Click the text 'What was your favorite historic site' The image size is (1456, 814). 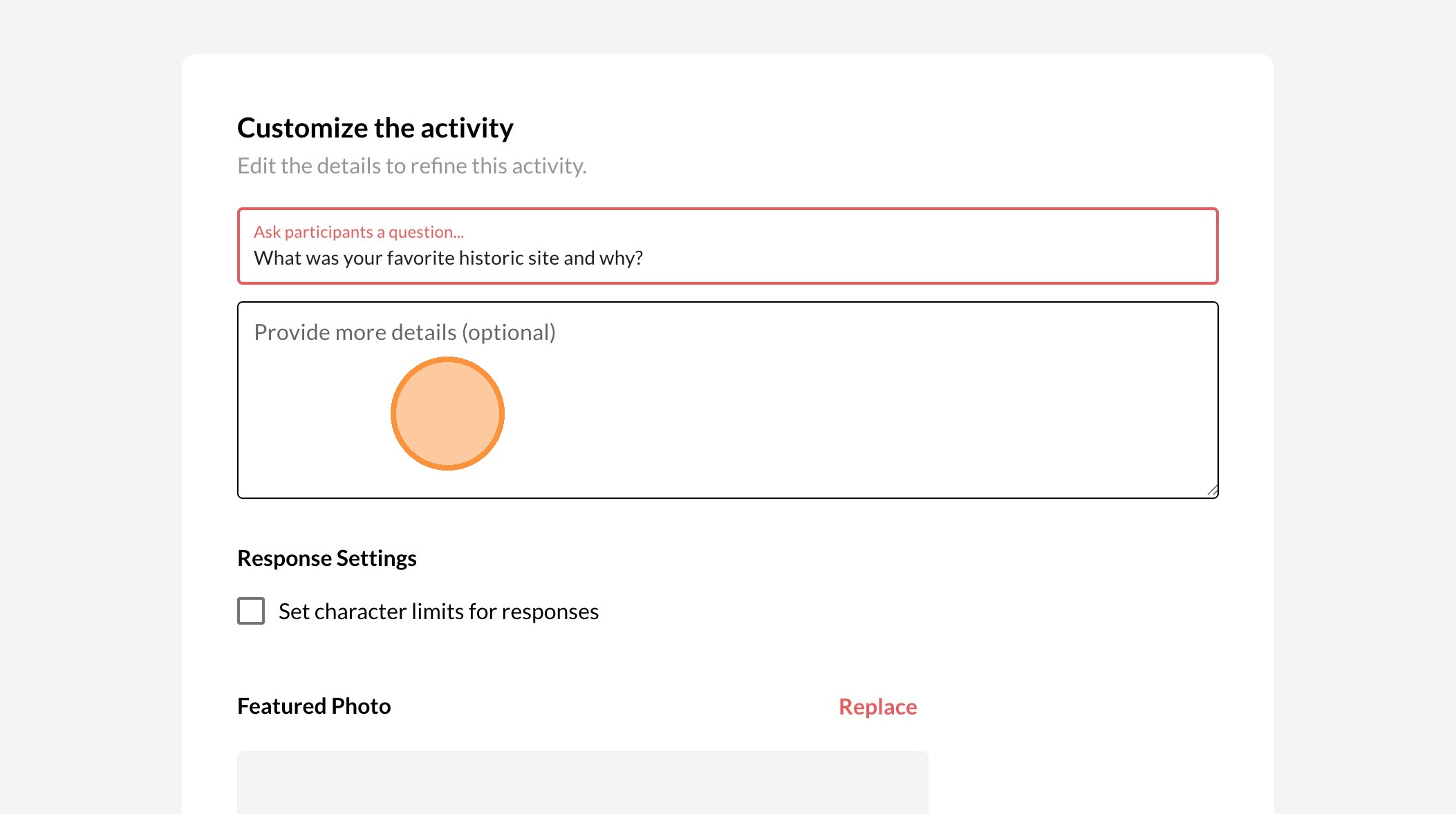(407, 258)
